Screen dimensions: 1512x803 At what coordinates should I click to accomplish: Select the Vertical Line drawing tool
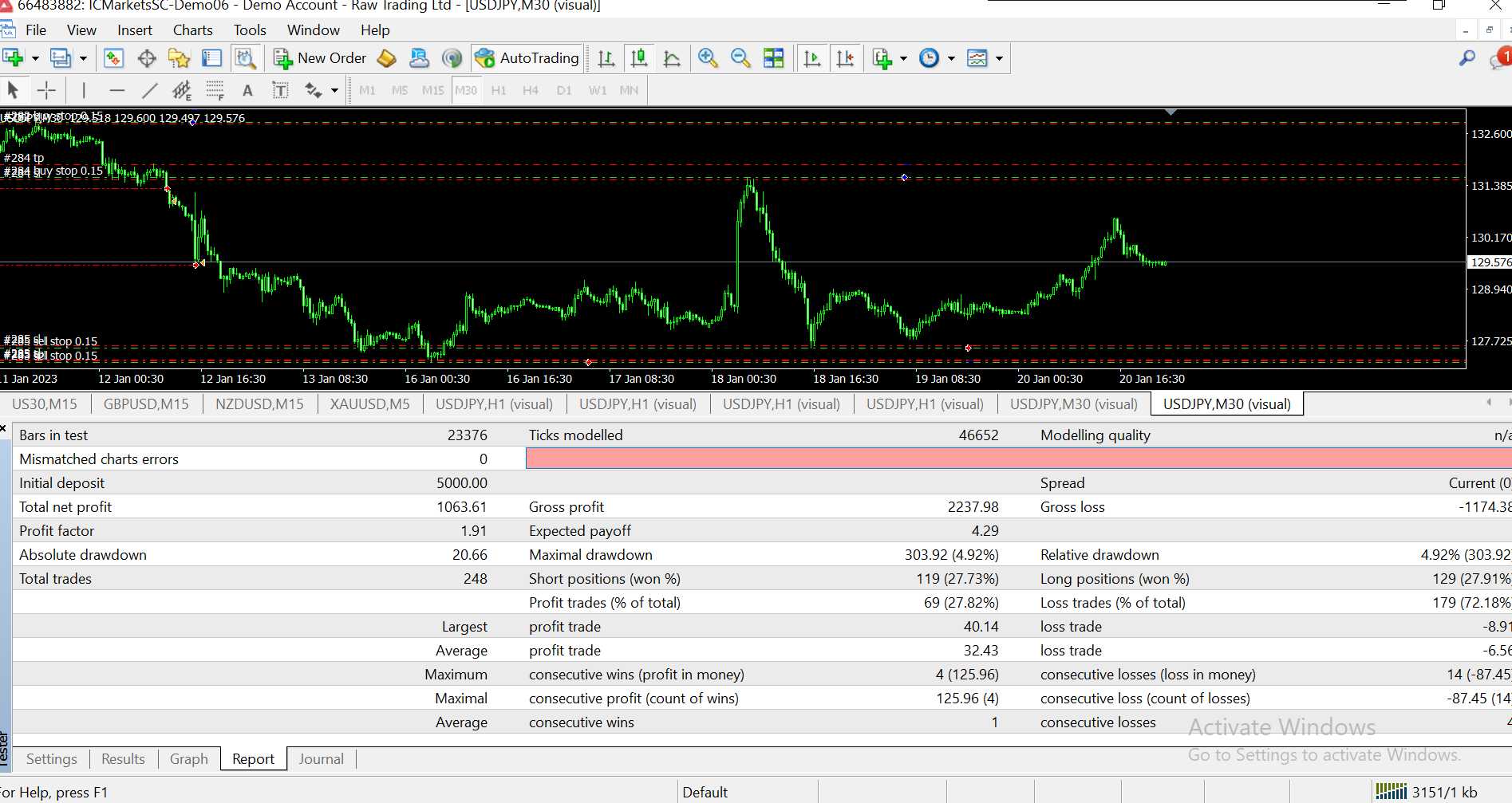84,90
